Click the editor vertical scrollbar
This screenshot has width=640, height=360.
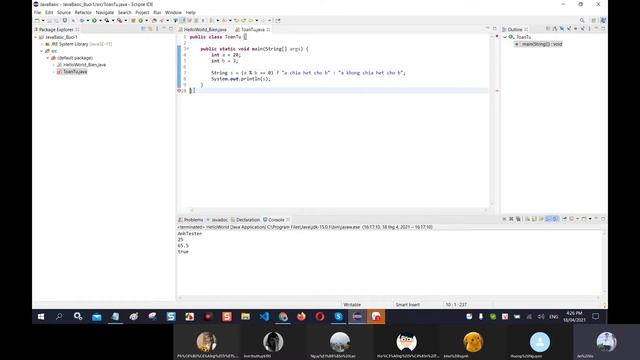click(492, 120)
